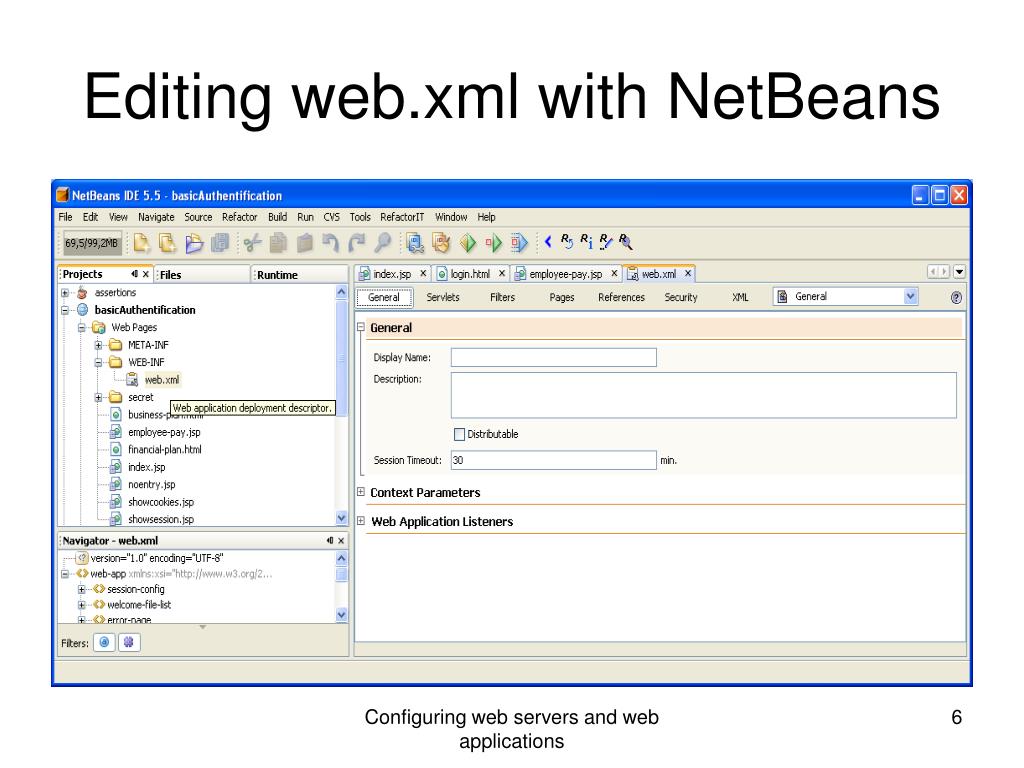Screen dimensions: 1024x768
Task: Click the New File toolbar icon
Action: click(x=141, y=243)
